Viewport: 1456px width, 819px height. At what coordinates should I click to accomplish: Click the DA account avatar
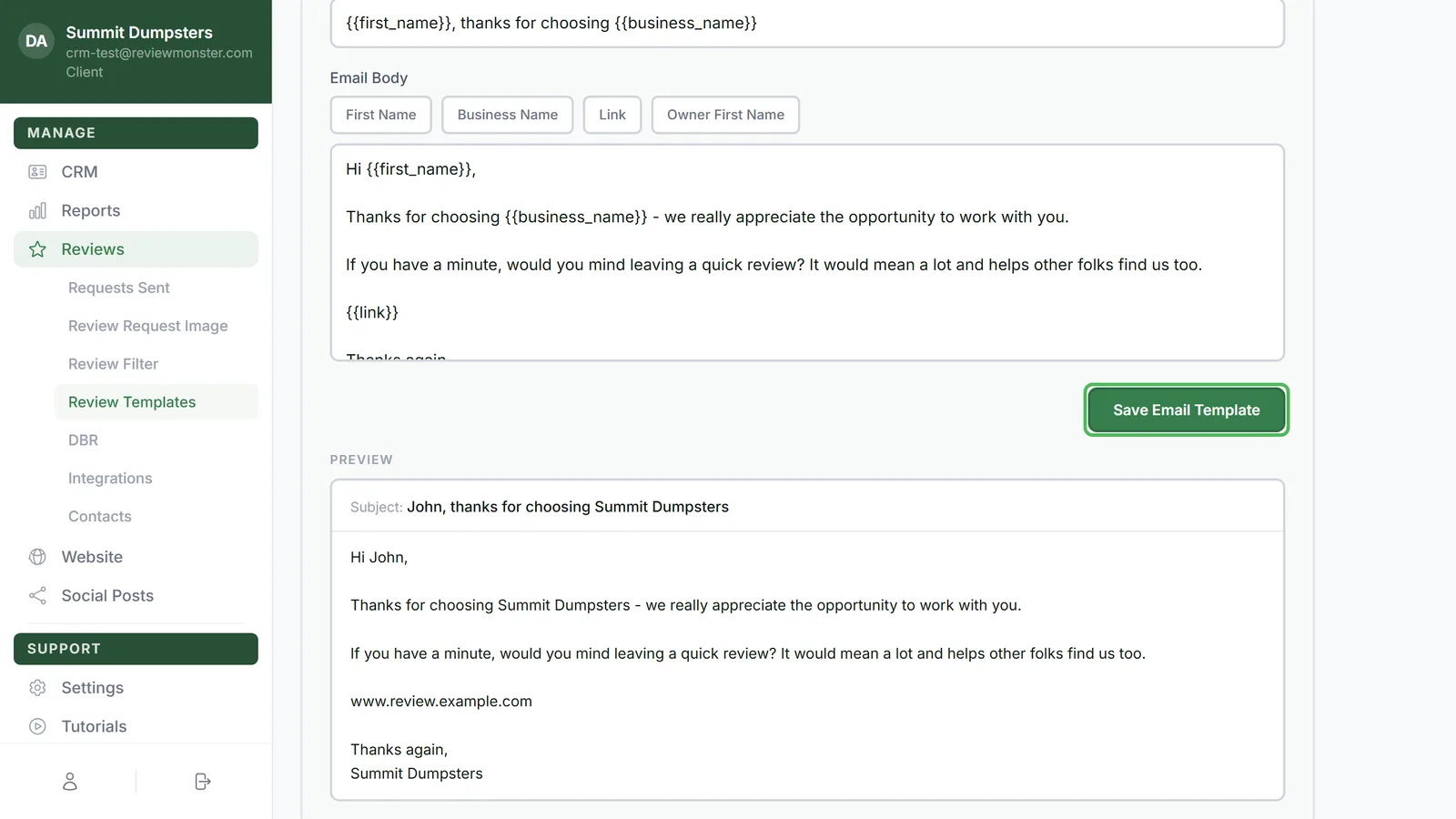coord(36,41)
